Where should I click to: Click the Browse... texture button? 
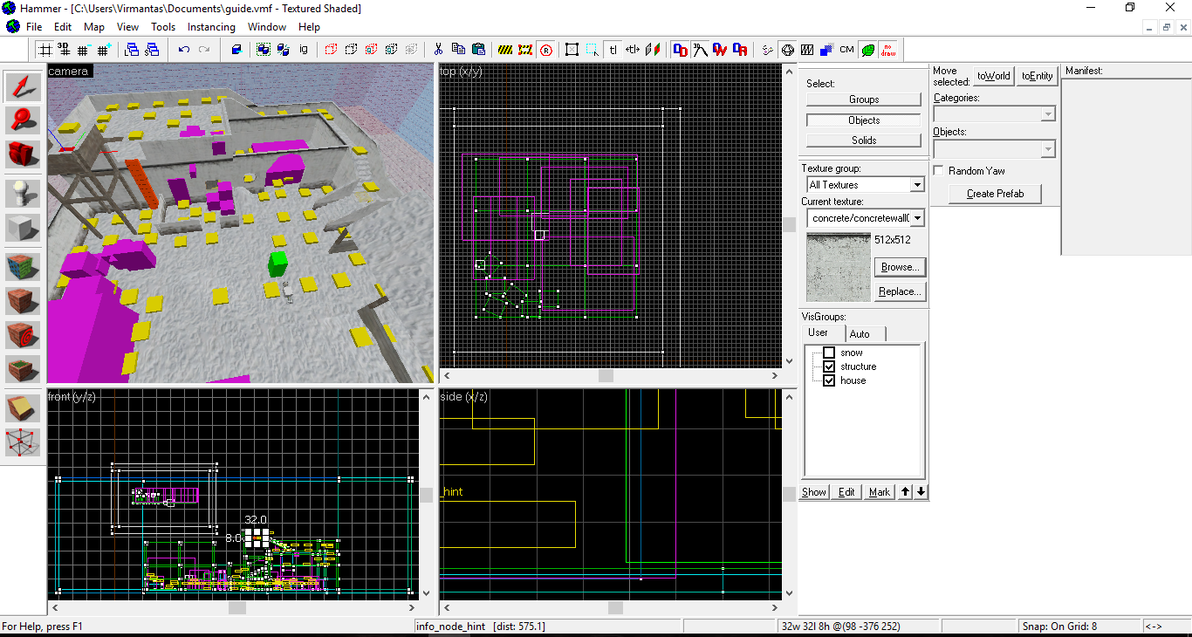pos(899,267)
